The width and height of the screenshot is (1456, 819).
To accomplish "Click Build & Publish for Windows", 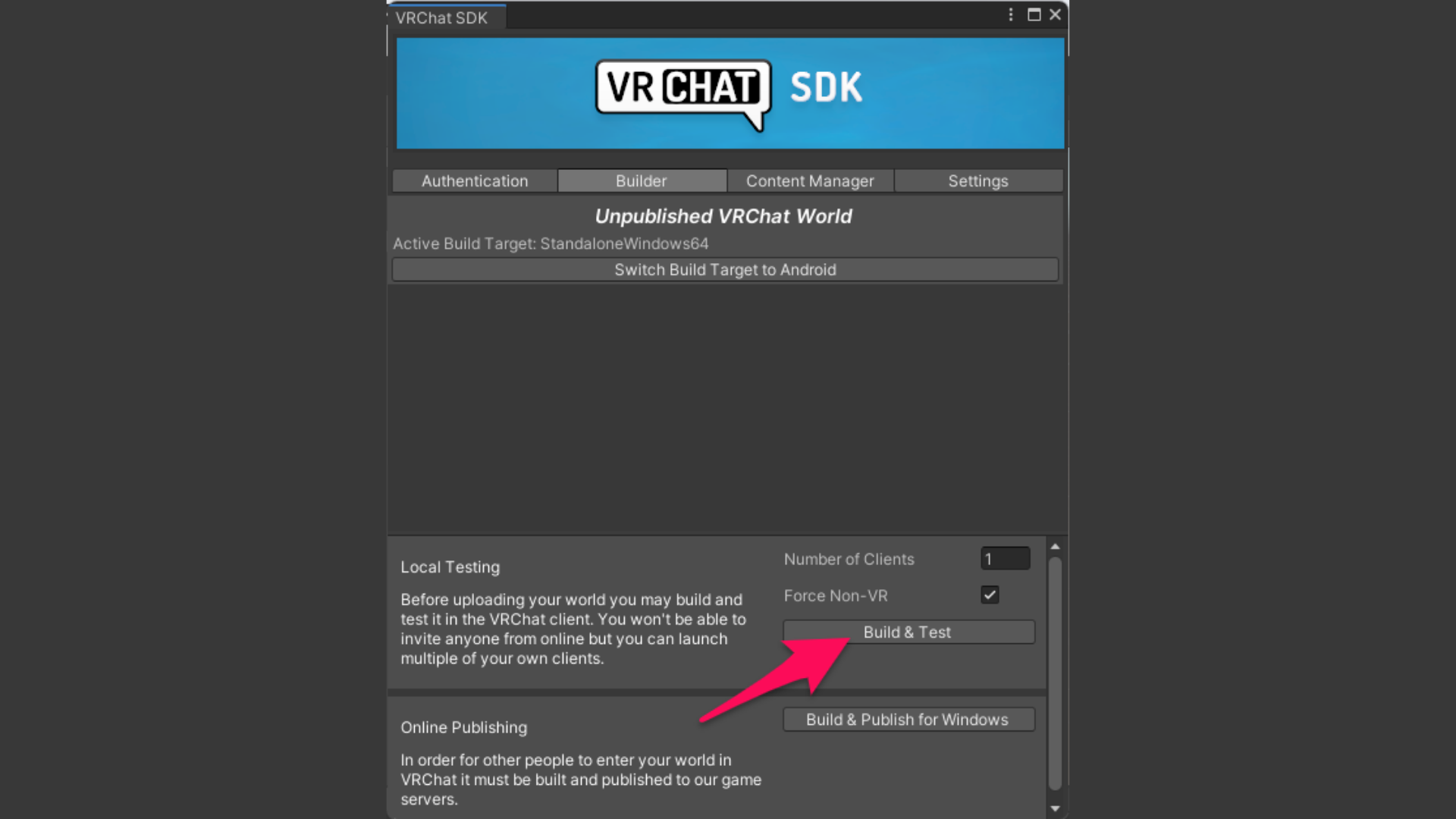I will tap(908, 720).
